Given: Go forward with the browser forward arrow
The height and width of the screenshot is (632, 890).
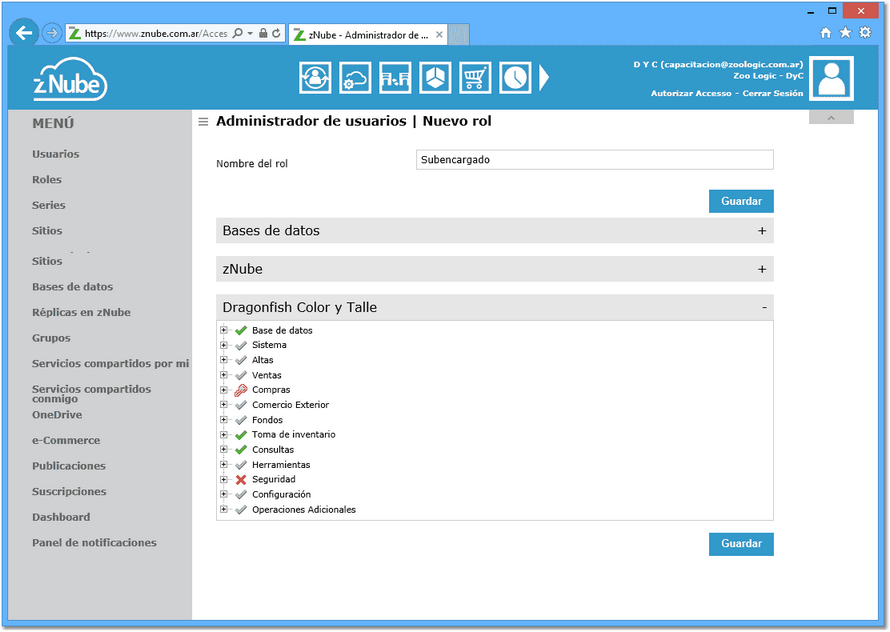Looking at the screenshot, I should pos(52,33).
